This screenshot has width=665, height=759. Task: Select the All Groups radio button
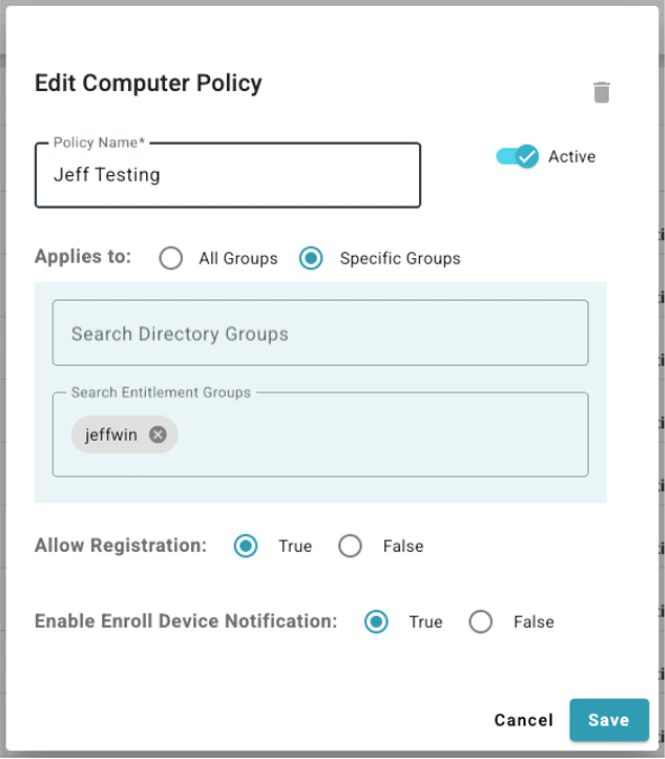click(171, 258)
